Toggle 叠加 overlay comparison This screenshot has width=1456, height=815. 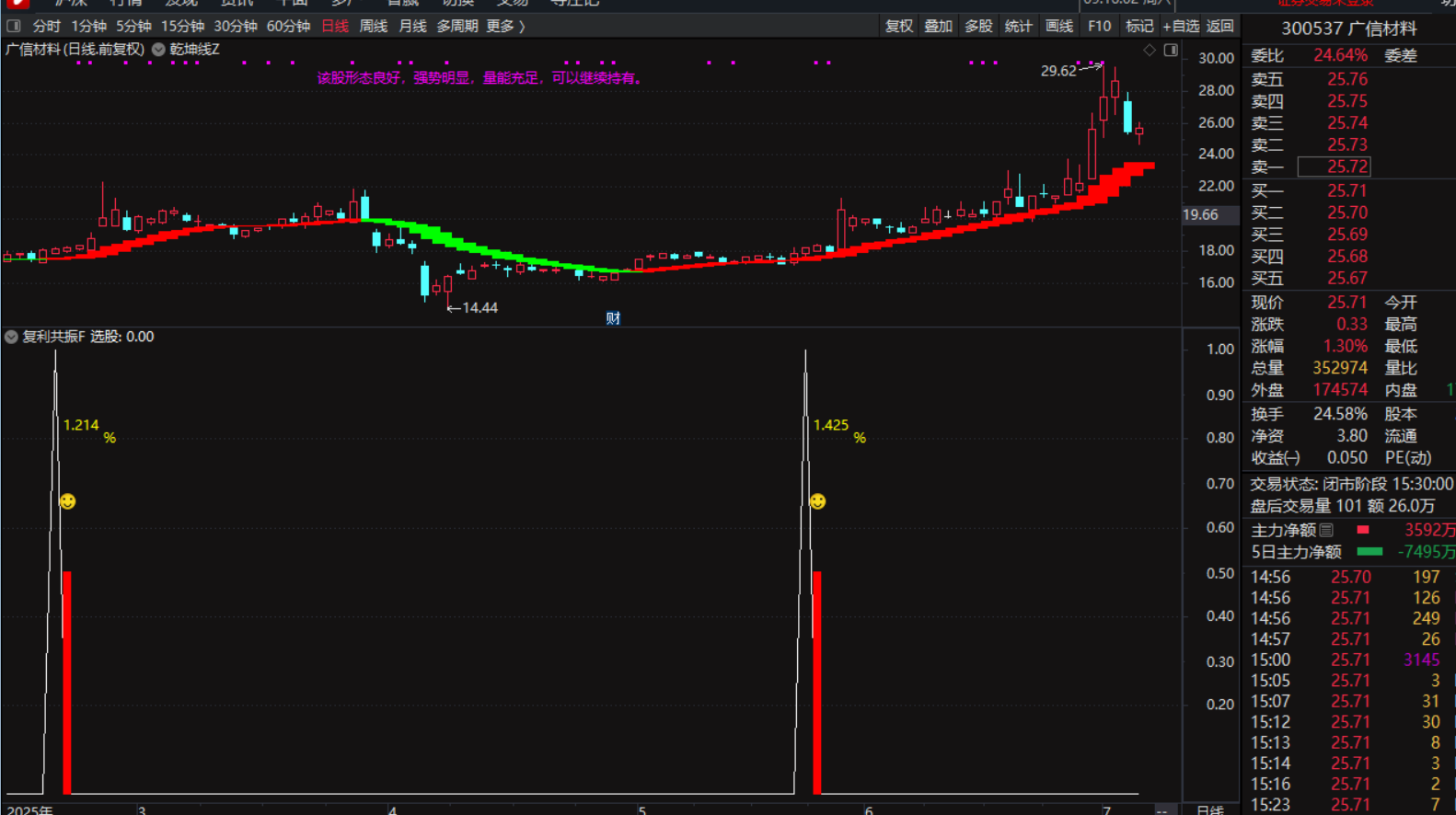click(938, 26)
